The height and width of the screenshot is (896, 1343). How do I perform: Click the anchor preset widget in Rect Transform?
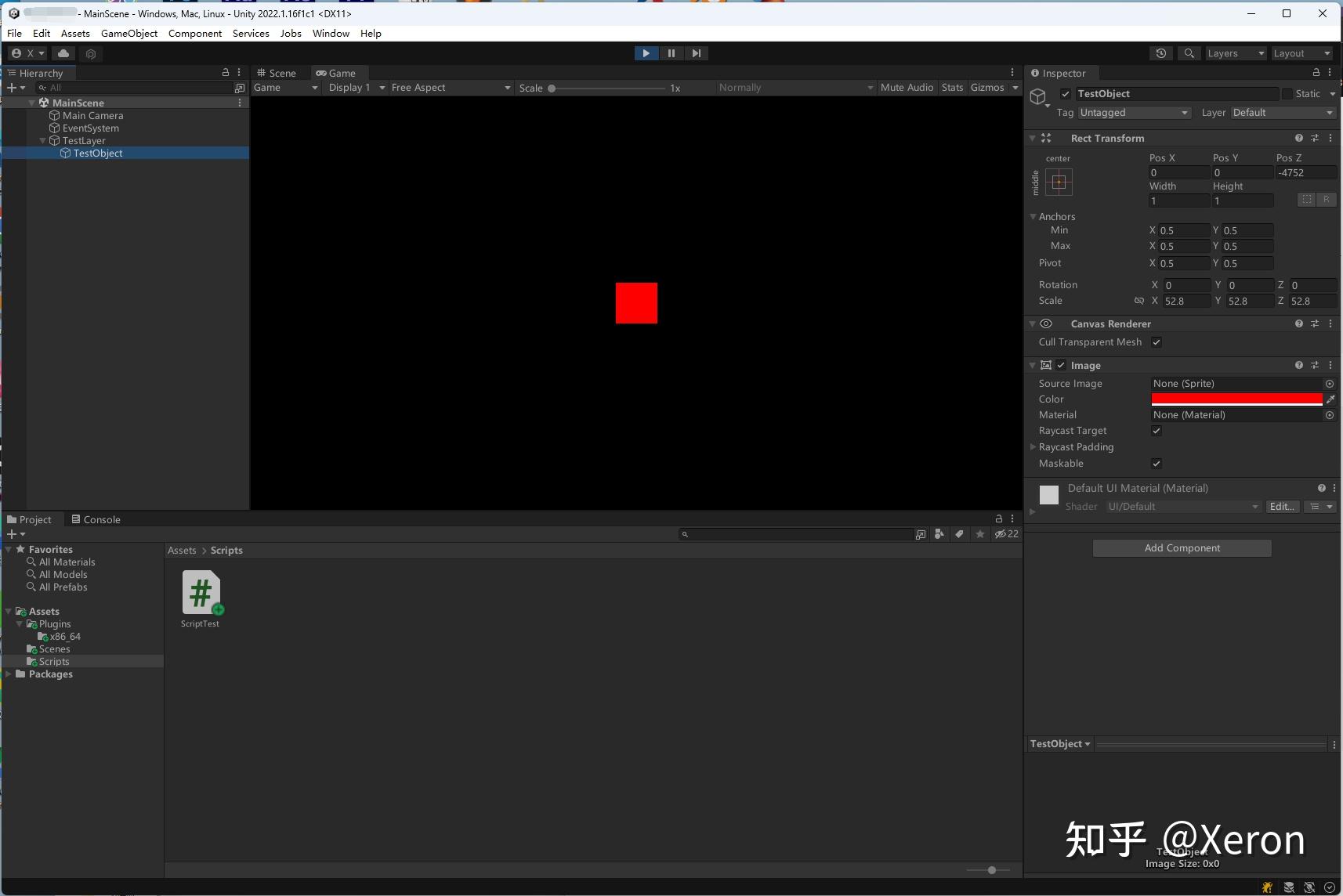click(x=1058, y=182)
